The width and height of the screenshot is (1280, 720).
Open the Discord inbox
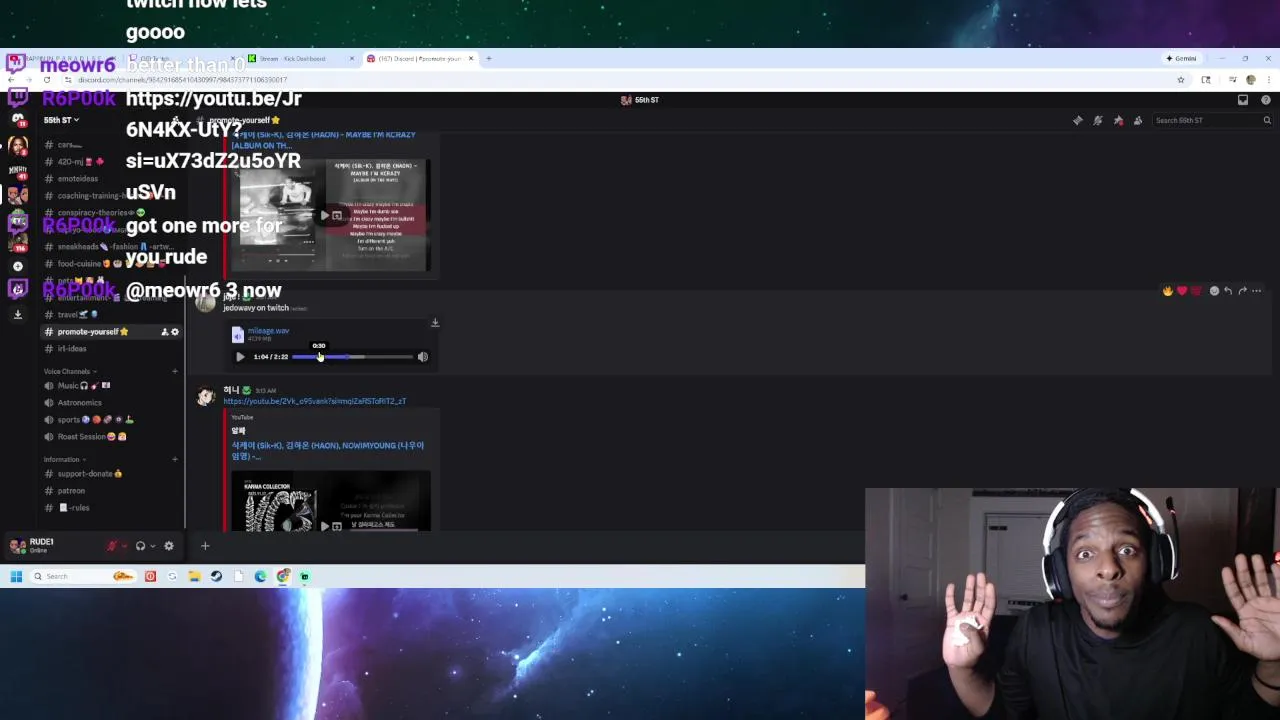tap(1243, 100)
